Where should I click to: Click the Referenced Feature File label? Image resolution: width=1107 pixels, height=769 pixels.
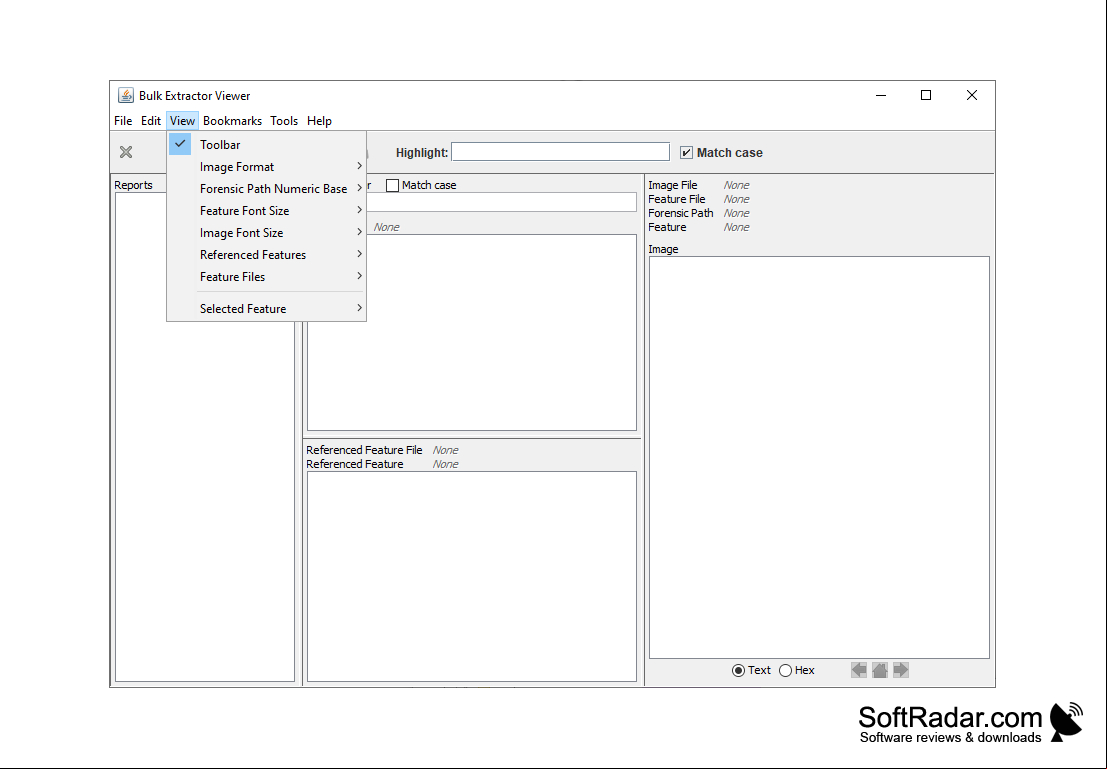coord(364,450)
